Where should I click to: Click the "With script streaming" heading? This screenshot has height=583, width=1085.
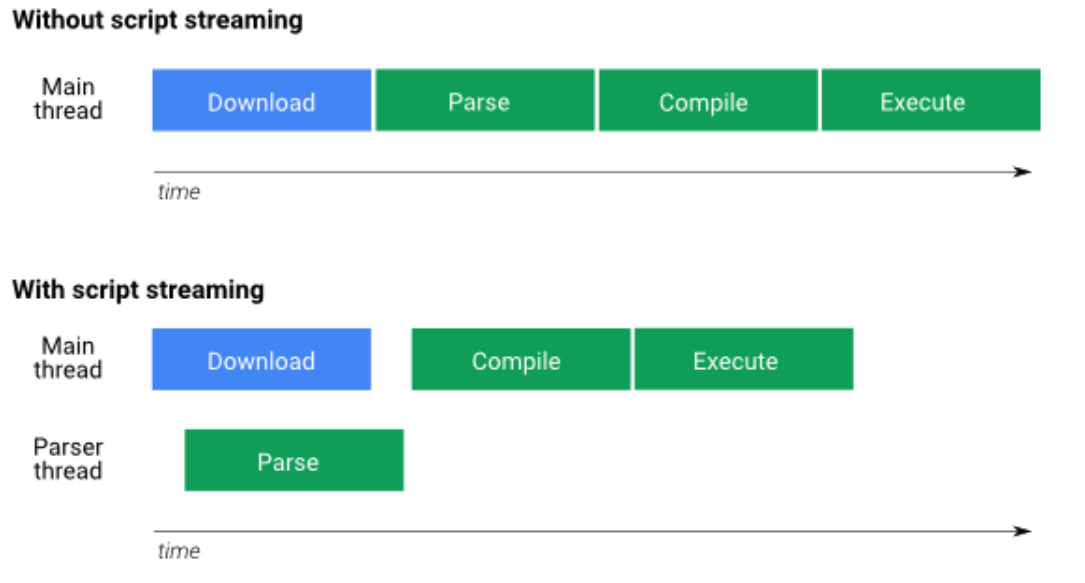tap(138, 290)
